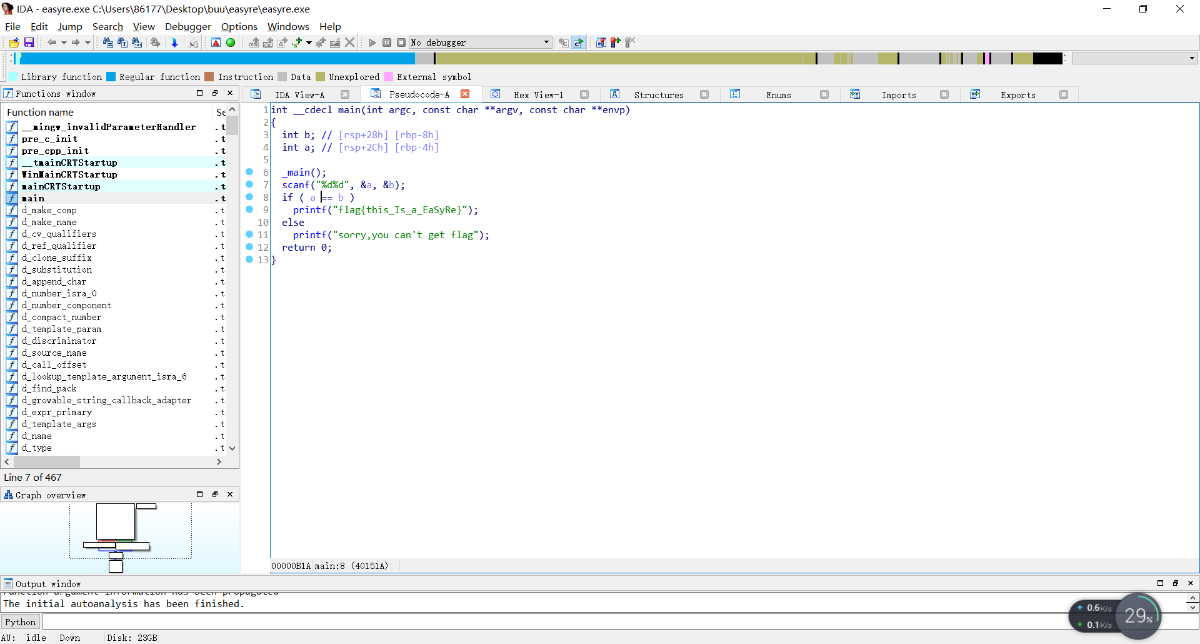
Task: Switch to the IDA View-A tab
Action: 299,95
